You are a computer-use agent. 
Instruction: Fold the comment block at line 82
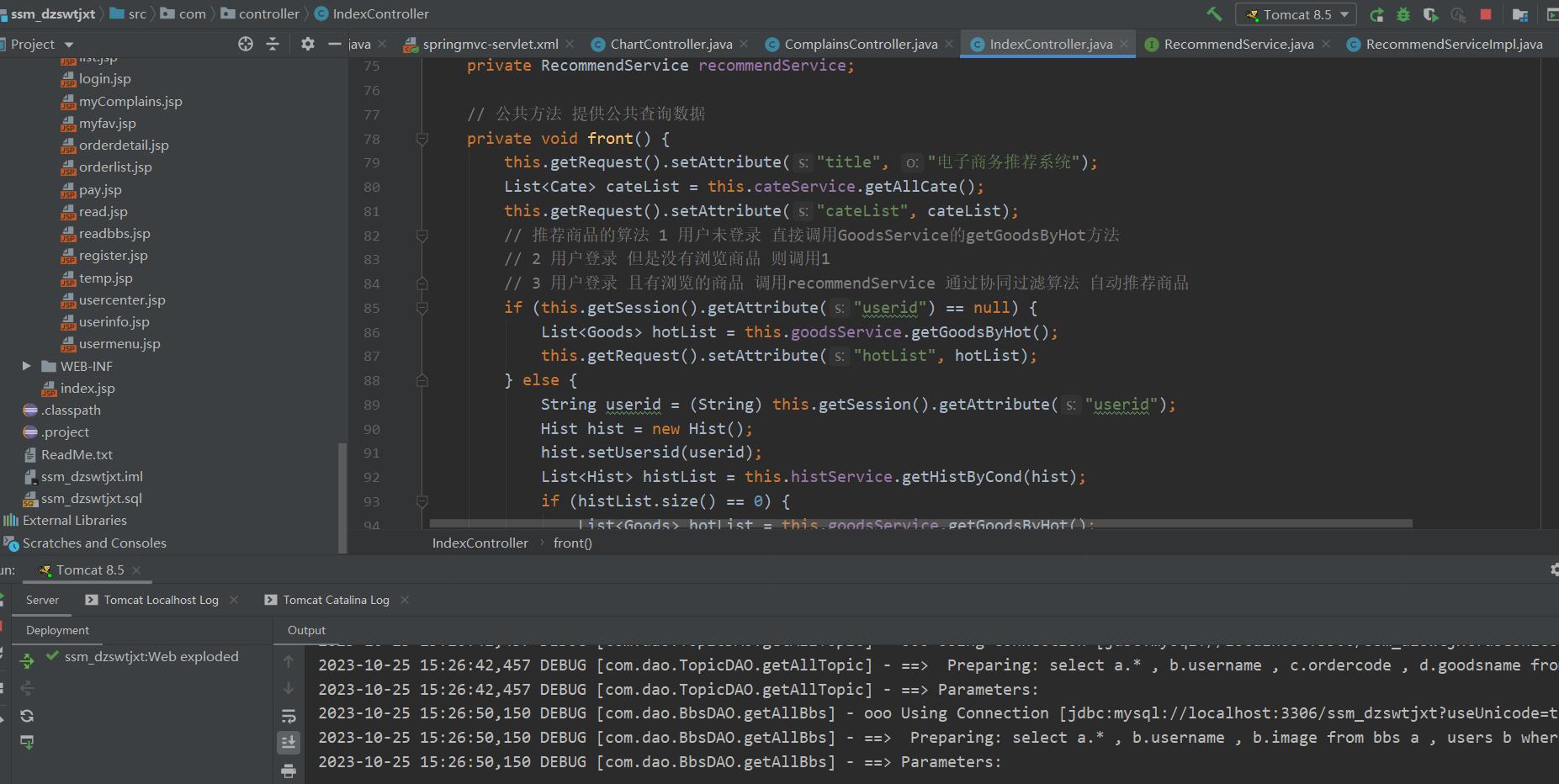click(422, 236)
